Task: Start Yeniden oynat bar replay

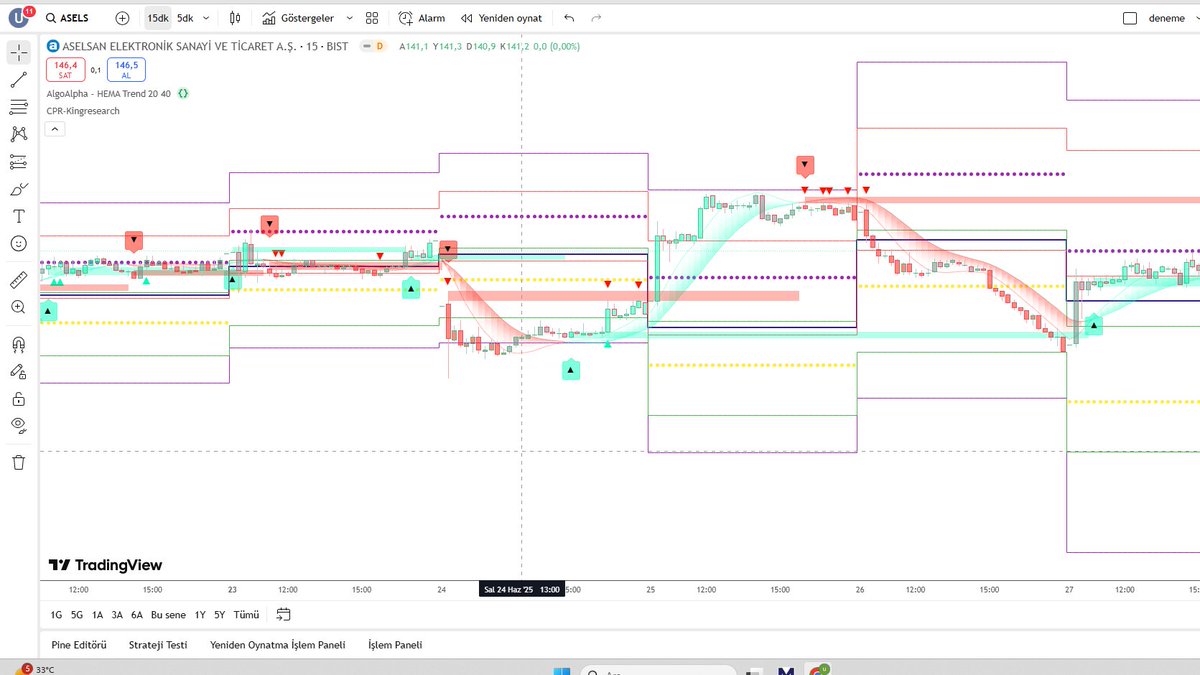Action: pyautogui.click(x=502, y=18)
